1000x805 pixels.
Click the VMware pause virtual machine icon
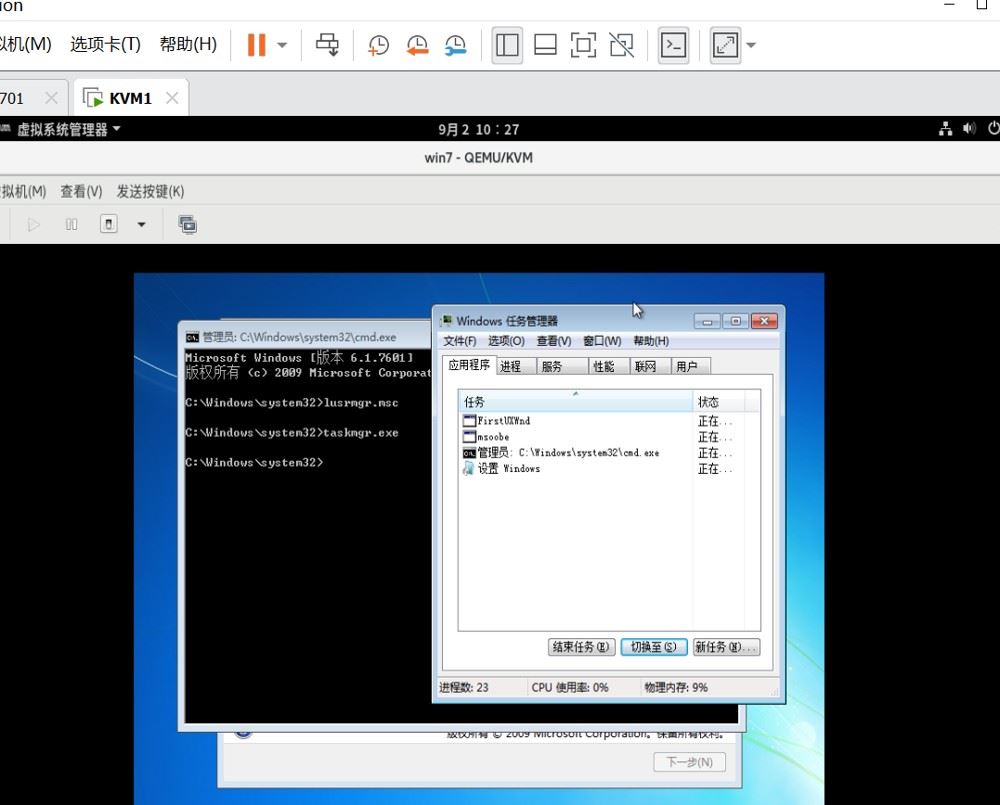[x=256, y=45]
